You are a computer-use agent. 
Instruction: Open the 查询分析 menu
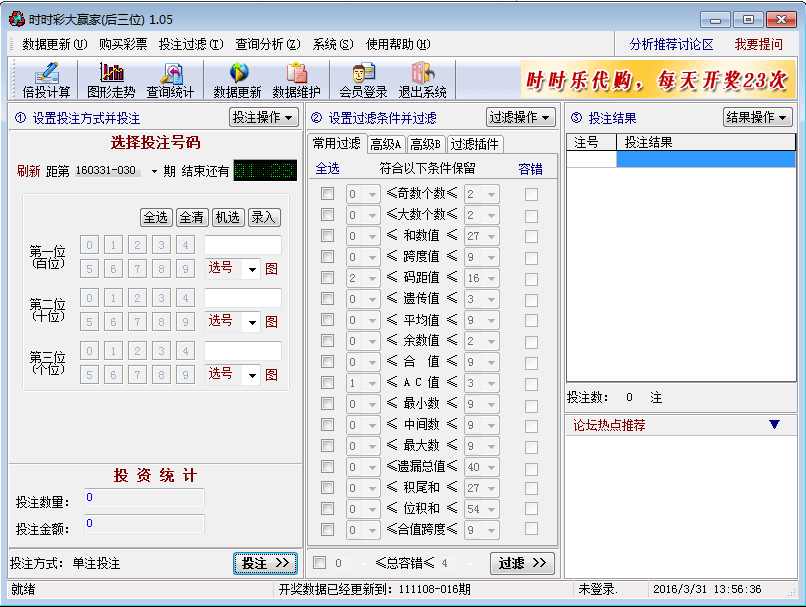pyautogui.click(x=267, y=44)
